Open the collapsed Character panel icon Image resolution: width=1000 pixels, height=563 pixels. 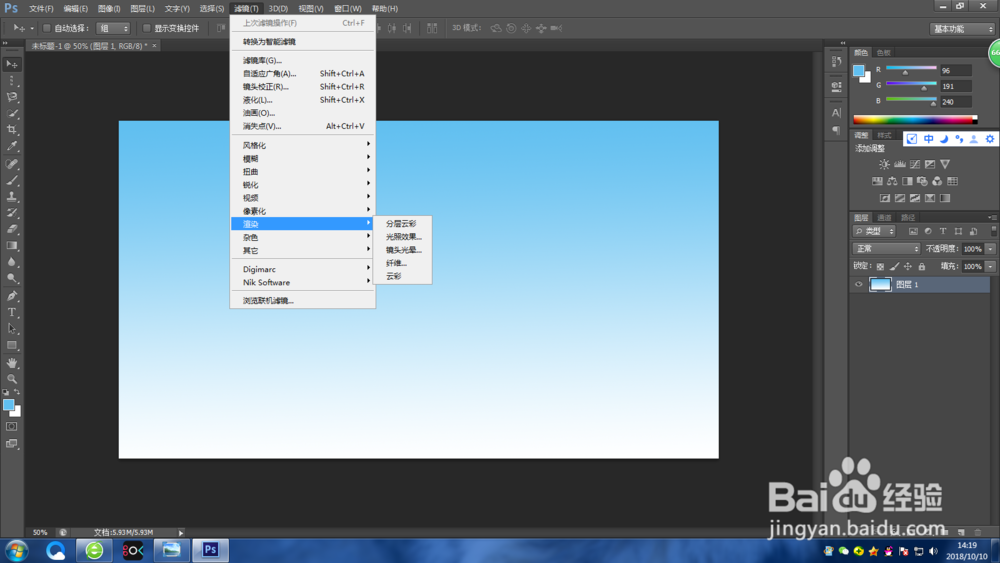836,113
